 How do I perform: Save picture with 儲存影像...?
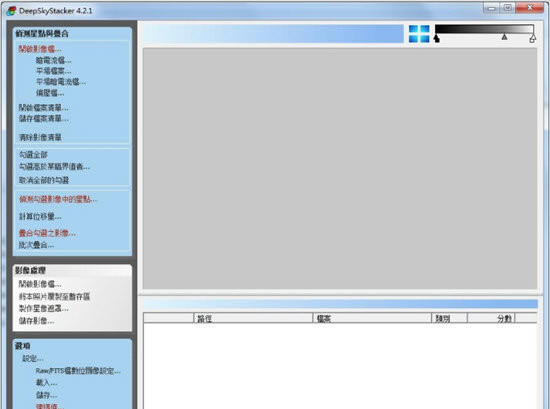point(36,321)
